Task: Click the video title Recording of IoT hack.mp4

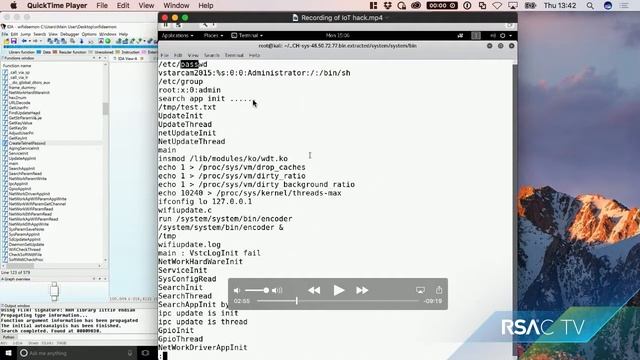Action: pos(342,18)
